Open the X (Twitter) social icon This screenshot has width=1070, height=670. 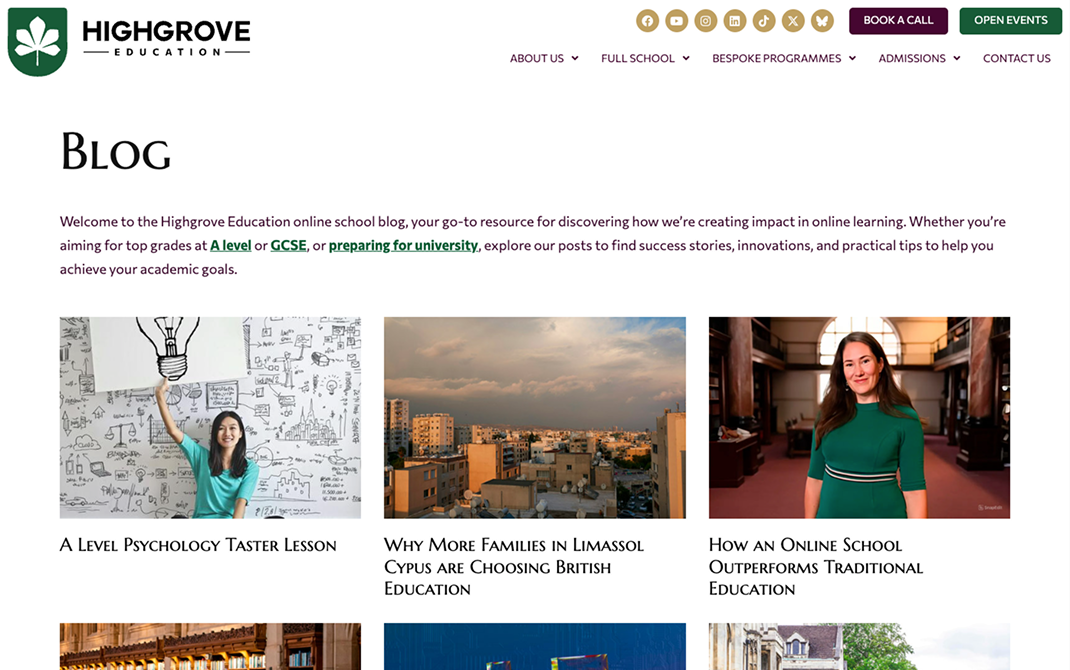(793, 20)
